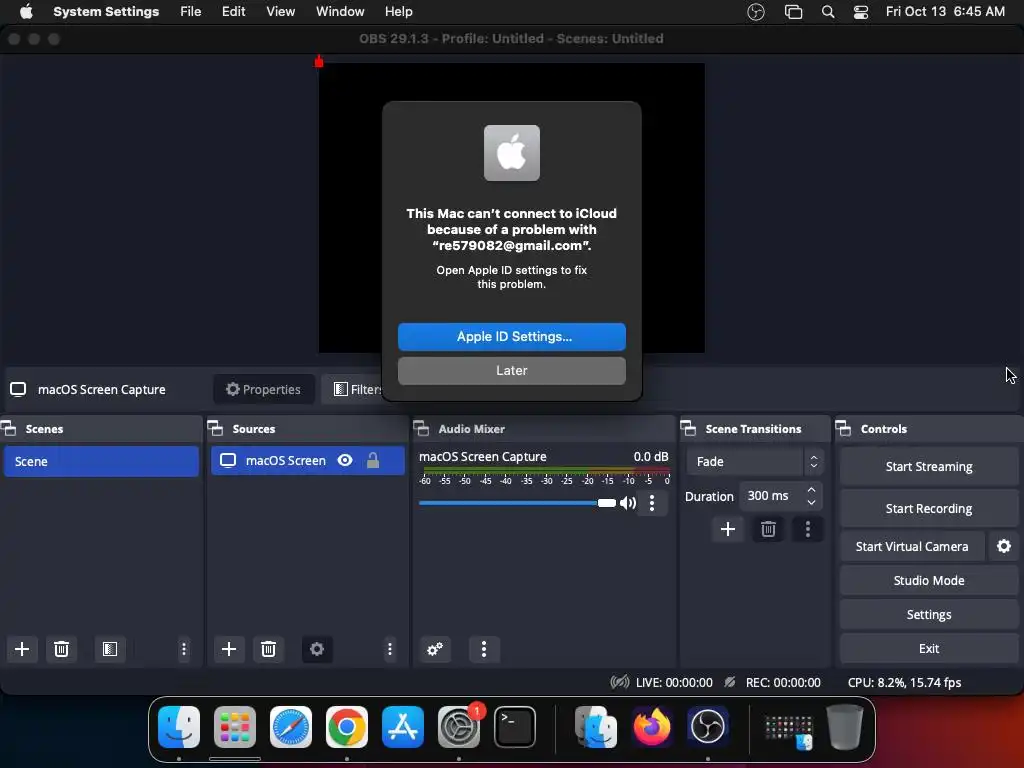This screenshot has height=768, width=1024.
Task: Remove scene transition with trash icon
Action: coord(768,529)
